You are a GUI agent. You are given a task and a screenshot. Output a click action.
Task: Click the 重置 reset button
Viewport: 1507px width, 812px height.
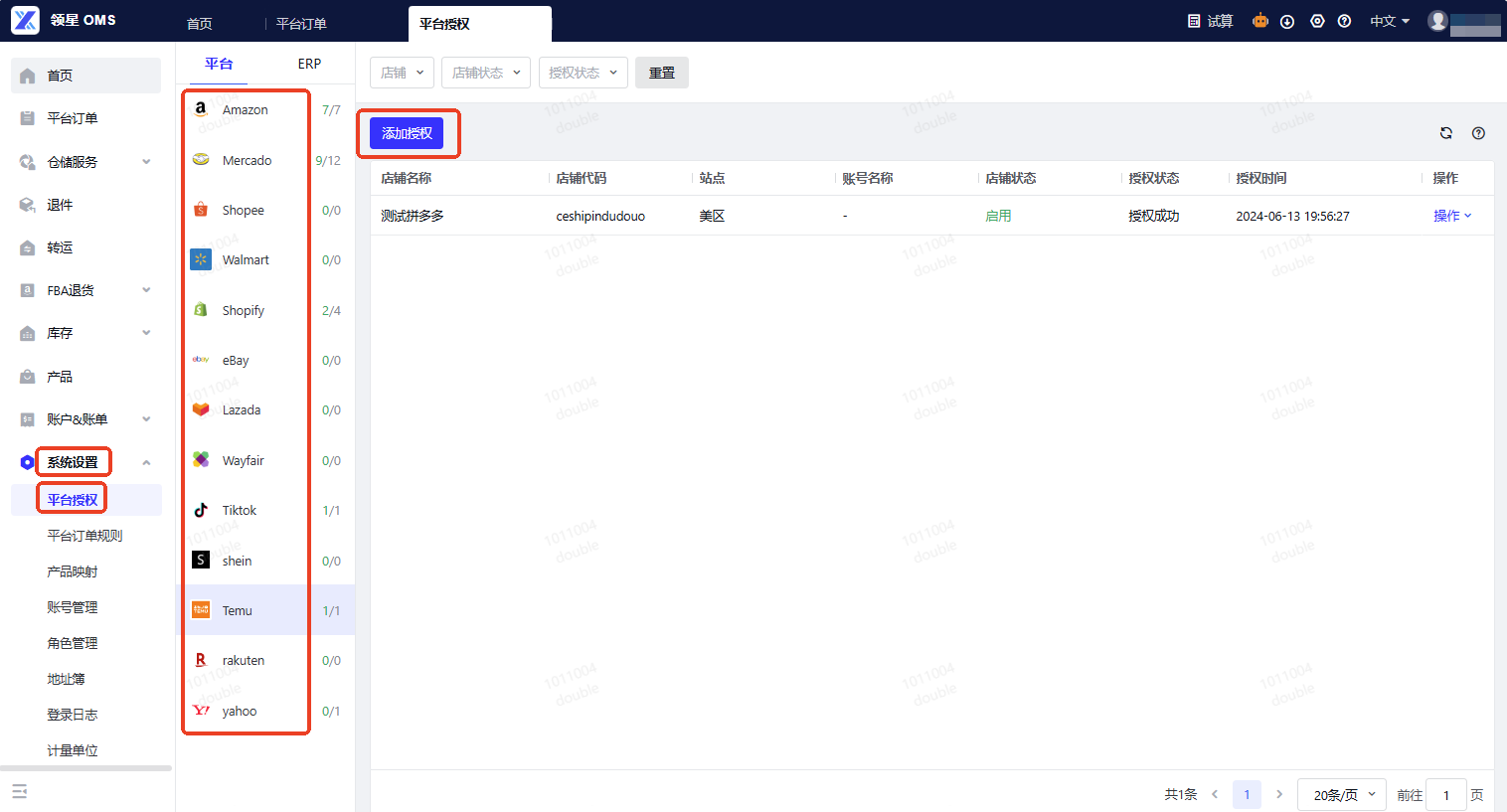tap(662, 73)
